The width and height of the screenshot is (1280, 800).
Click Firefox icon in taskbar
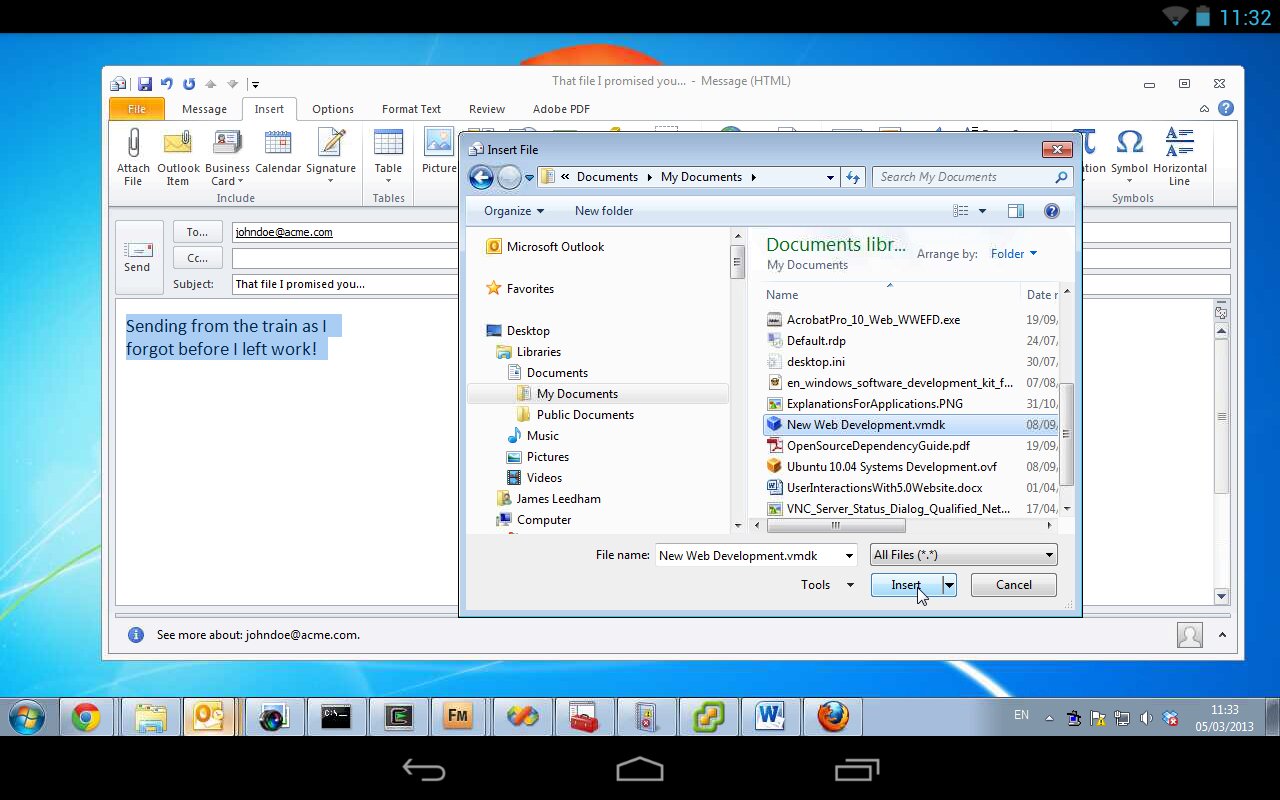[x=832, y=716]
